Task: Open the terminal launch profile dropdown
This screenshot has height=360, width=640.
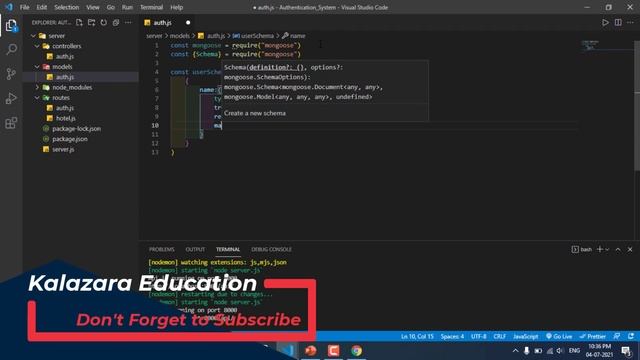Action: pyautogui.click(x=607, y=249)
